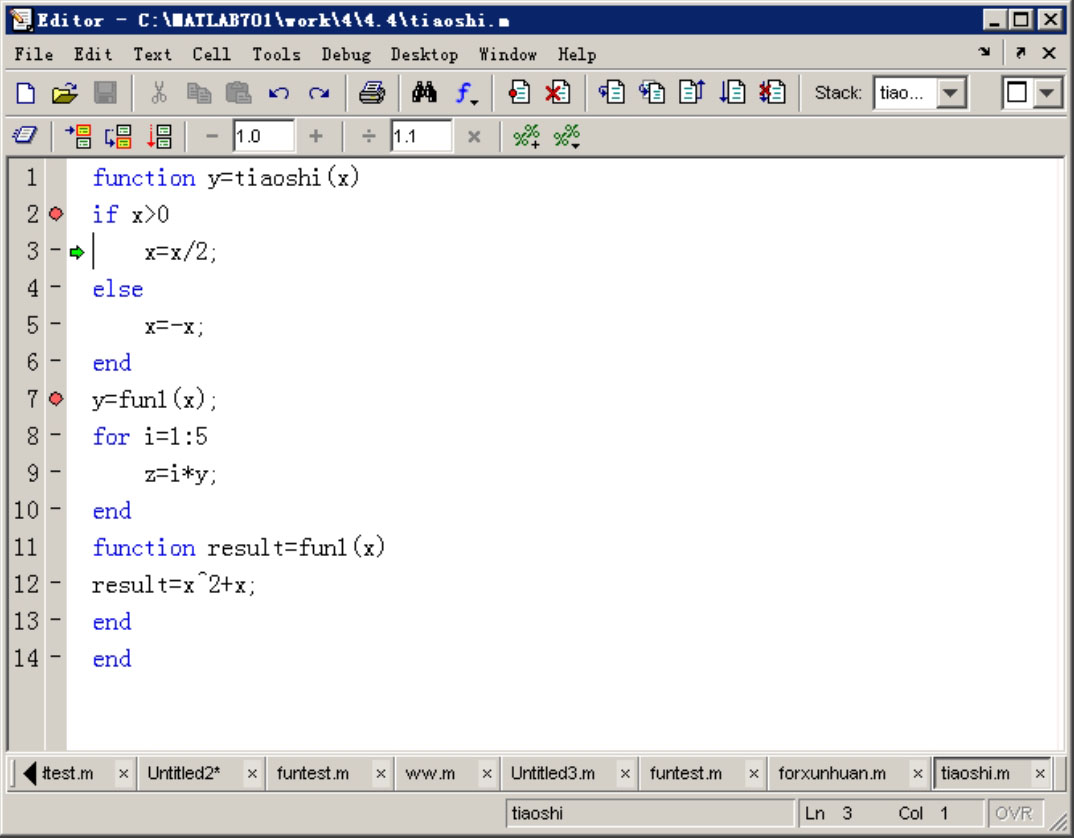Click the Set/Clear breakpoint icon

(x=519, y=93)
